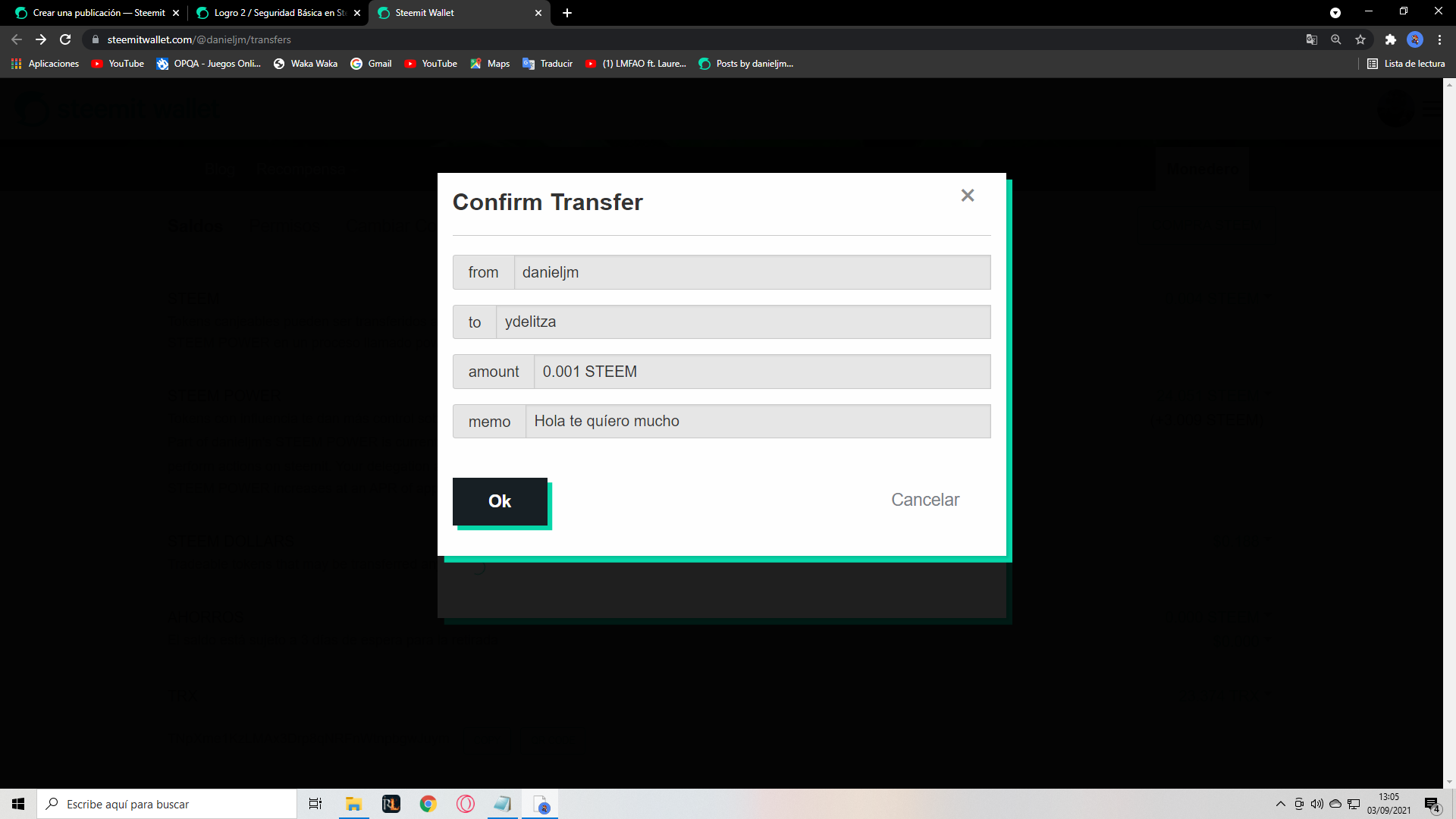Click the Google Translate page icon
The width and height of the screenshot is (1456, 819).
point(1311,39)
